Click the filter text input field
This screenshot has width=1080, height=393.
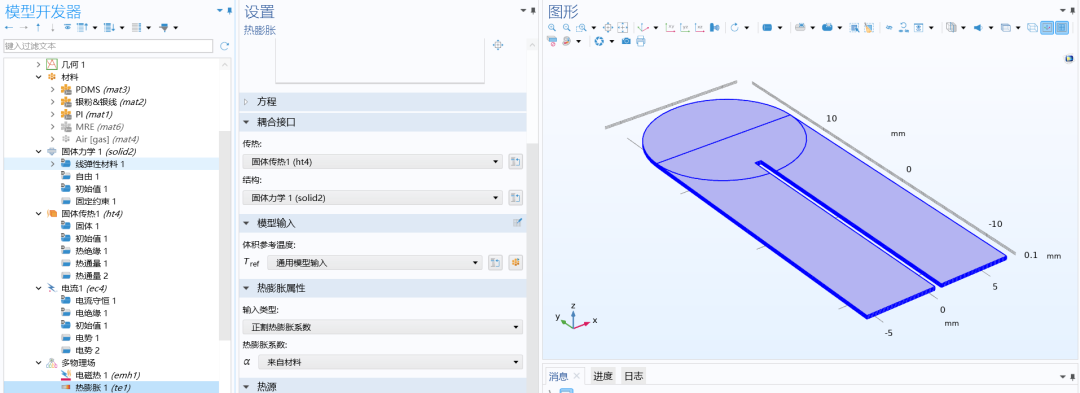tap(108, 46)
